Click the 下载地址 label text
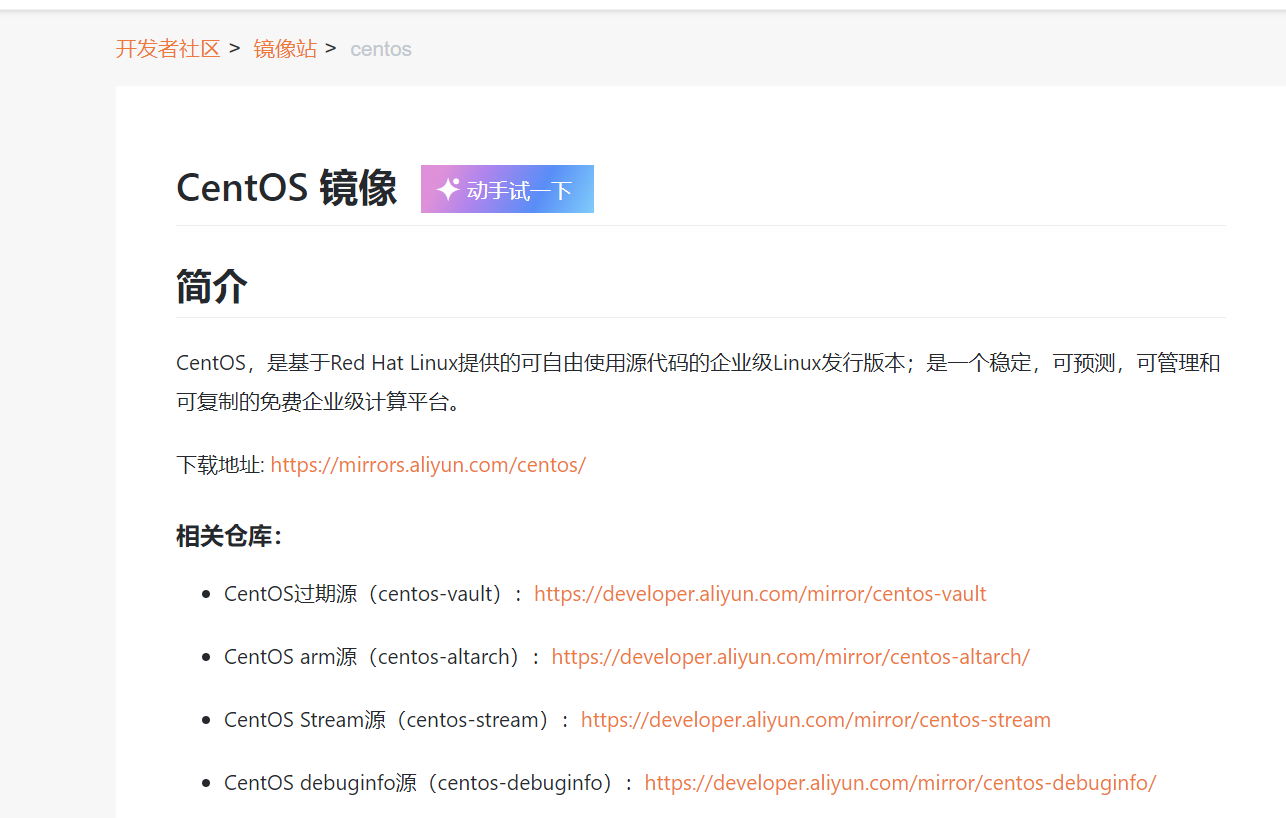Screen dimensions: 1286x818 [x=220, y=465]
